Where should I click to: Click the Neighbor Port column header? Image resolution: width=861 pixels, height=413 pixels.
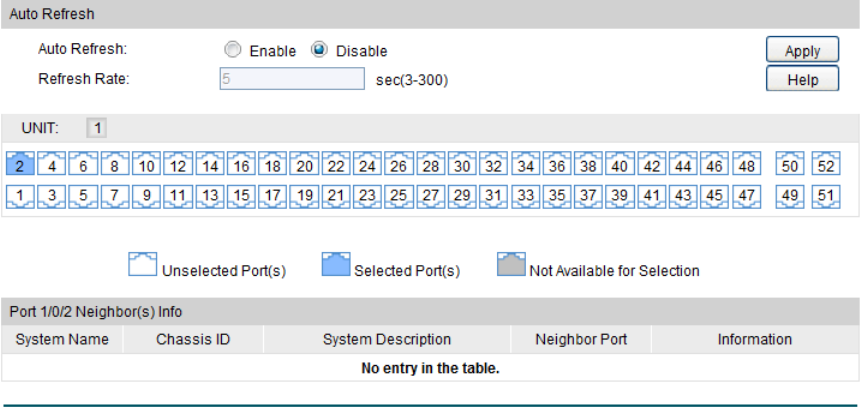click(x=581, y=340)
